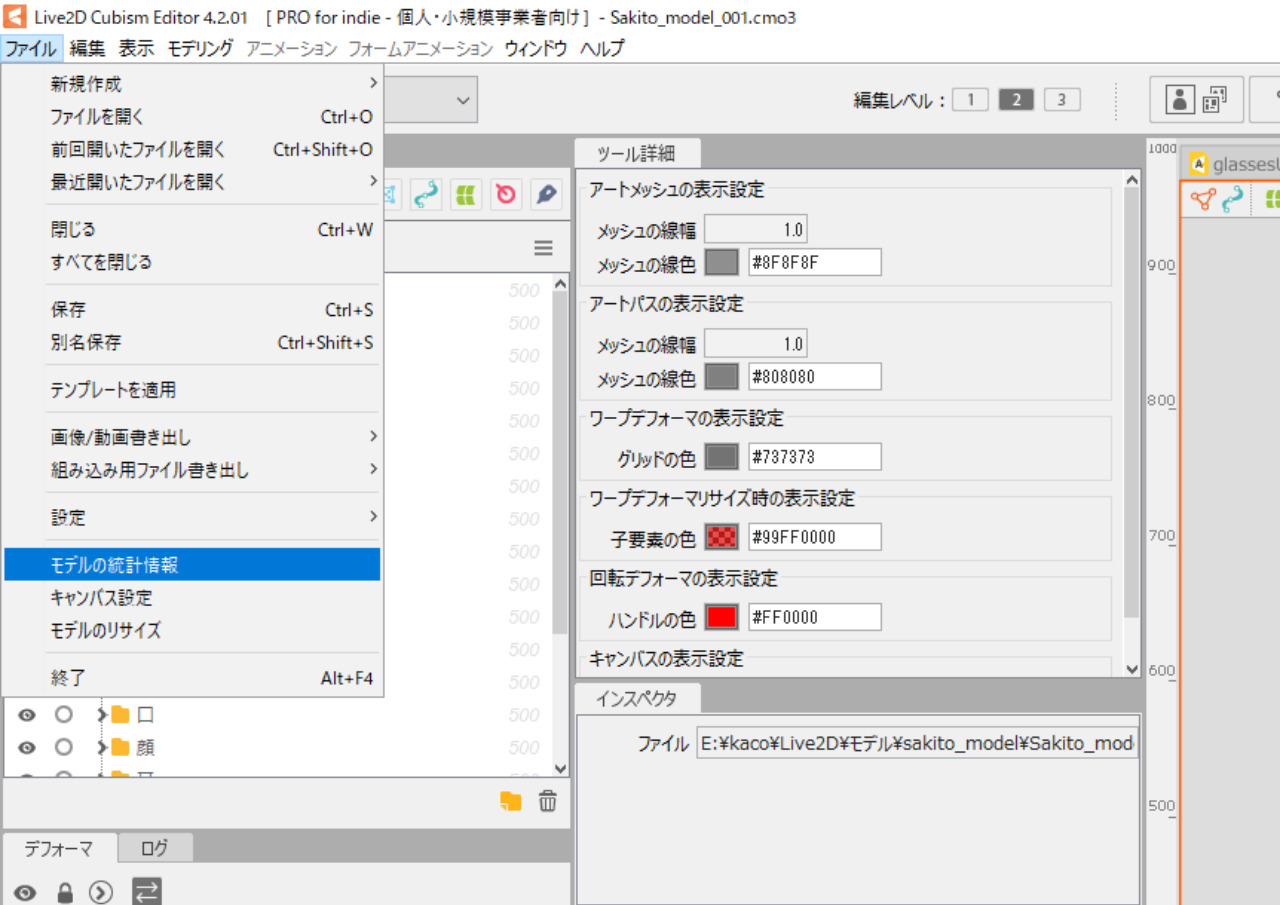Click the circled arrow icon in Deformer panel

click(101, 892)
